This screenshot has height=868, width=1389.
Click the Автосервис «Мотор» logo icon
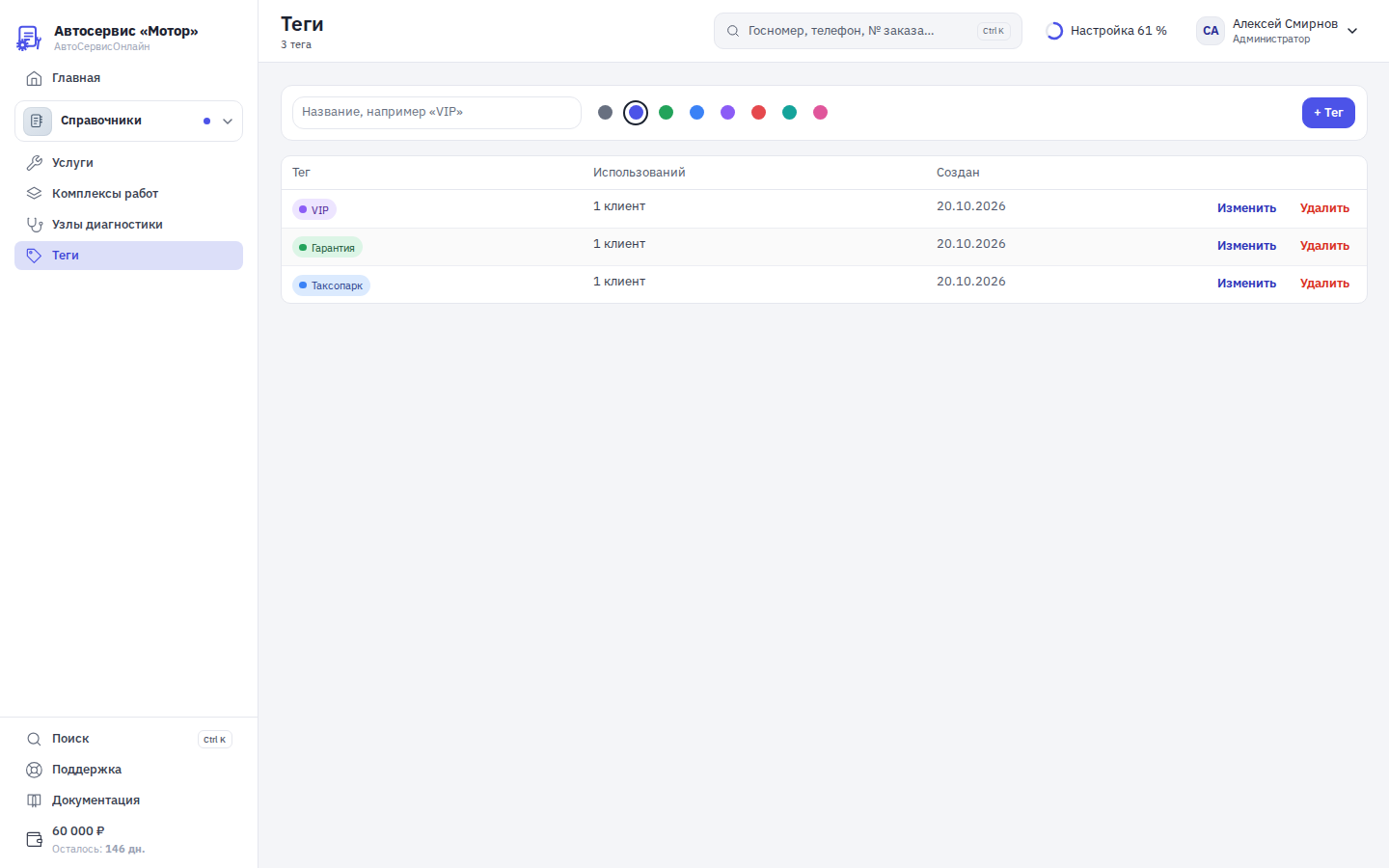point(29,38)
